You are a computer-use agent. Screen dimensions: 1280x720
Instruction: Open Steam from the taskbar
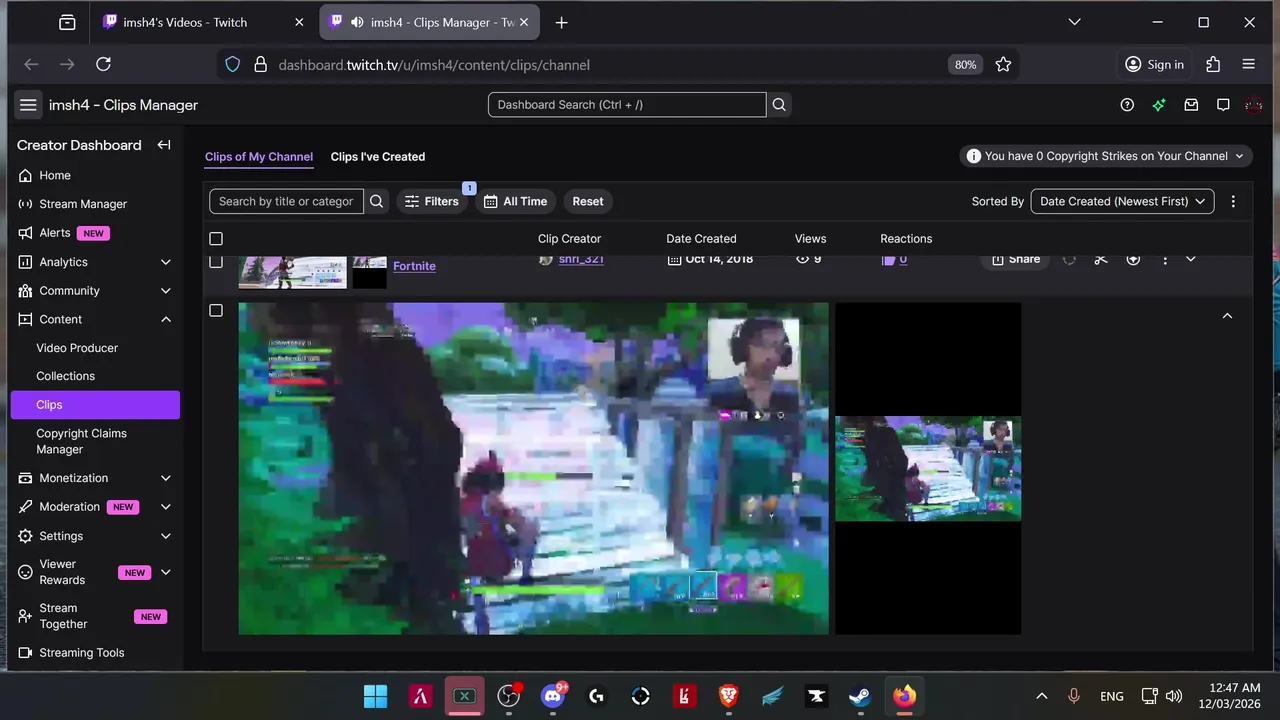[860, 696]
